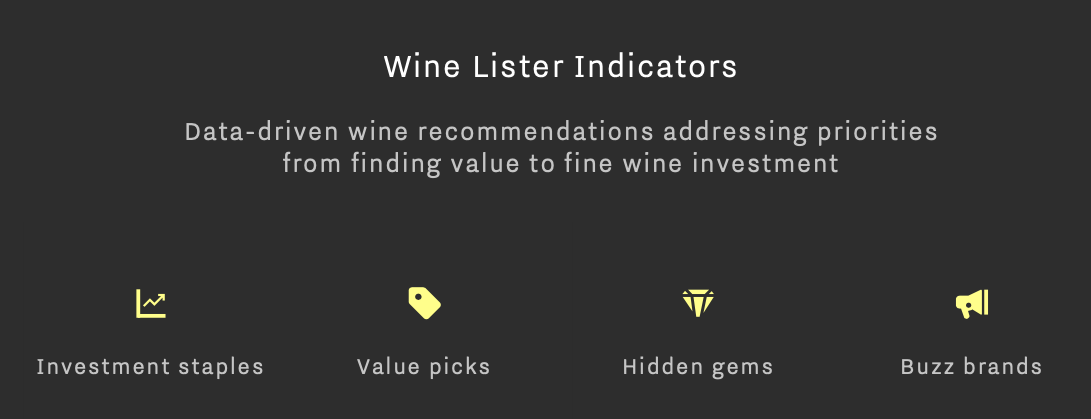The image size is (1091, 419).
Task: Click the Wine Lister Indicators heading
Action: [560, 67]
